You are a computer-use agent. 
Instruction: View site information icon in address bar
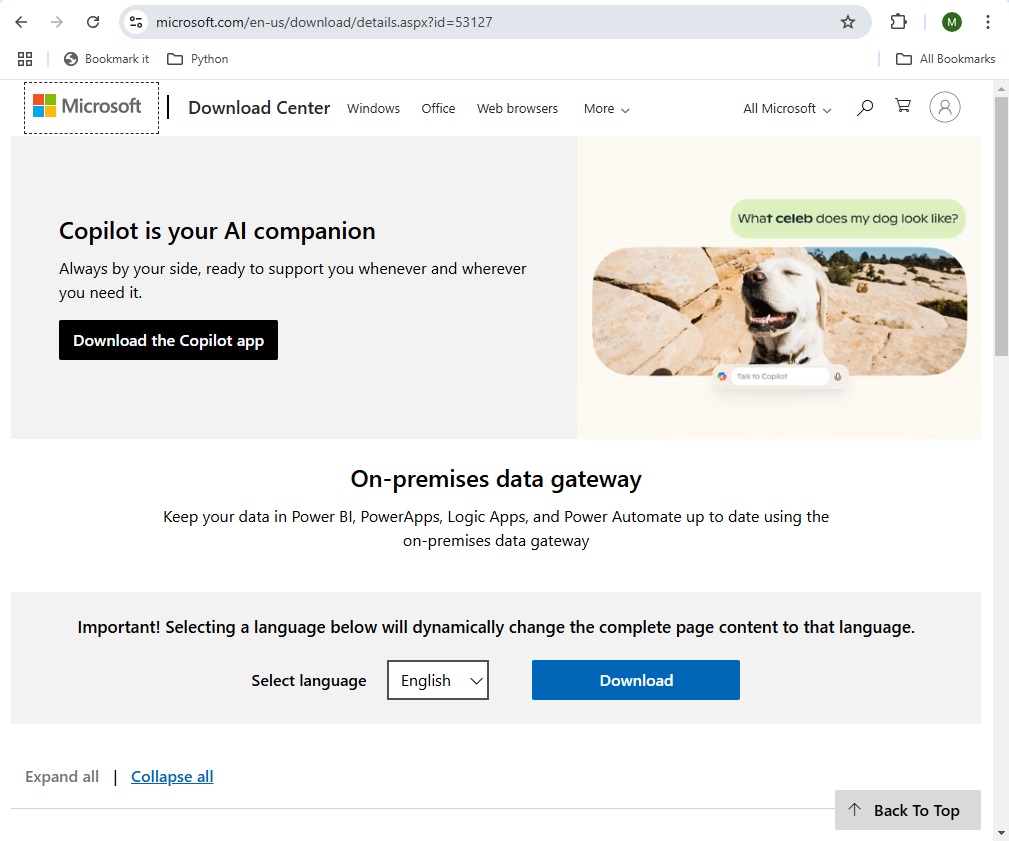tap(136, 22)
